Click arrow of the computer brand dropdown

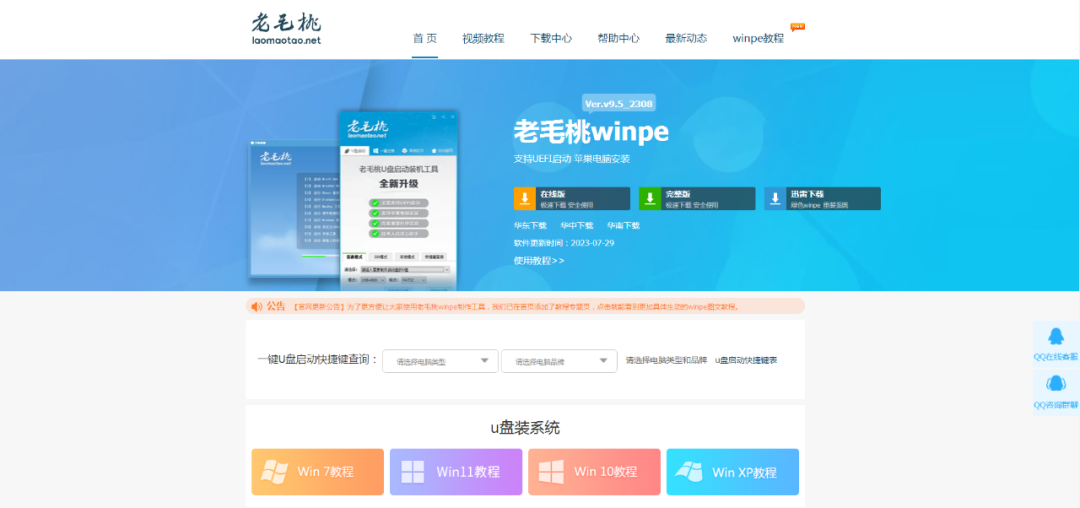(603, 360)
